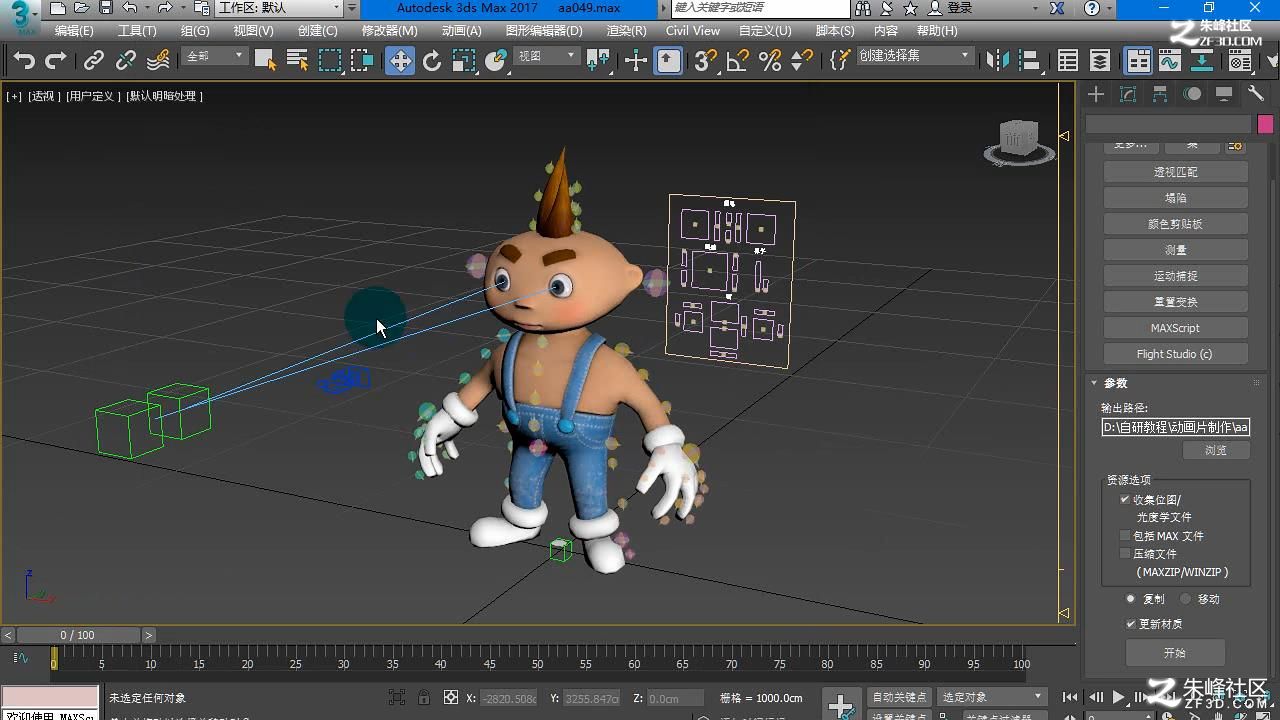
Task: Click the output path field
Action: point(1175,427)
